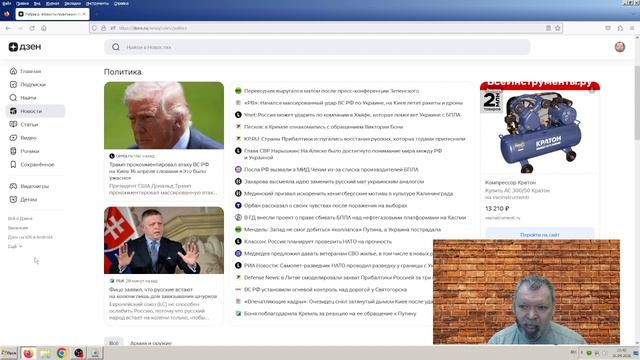Open Видеоигры section in sidebar
640x360 pixels.
pos(29,186)
